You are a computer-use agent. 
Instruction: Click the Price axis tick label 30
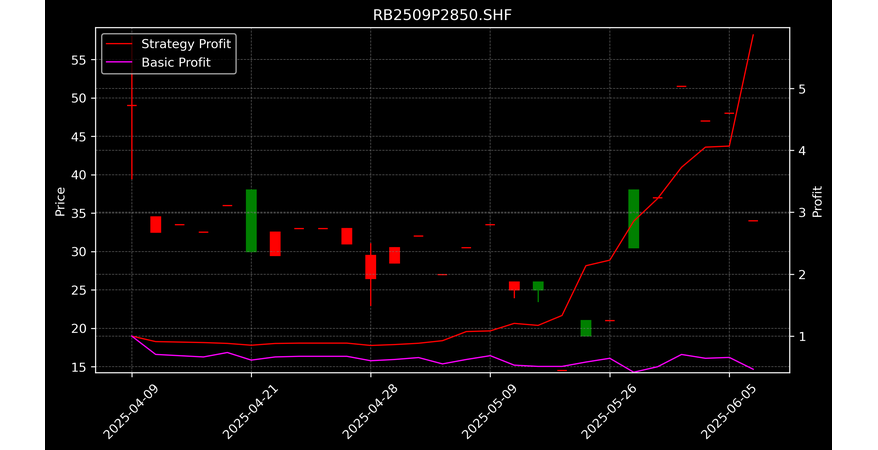coord(79,252)
